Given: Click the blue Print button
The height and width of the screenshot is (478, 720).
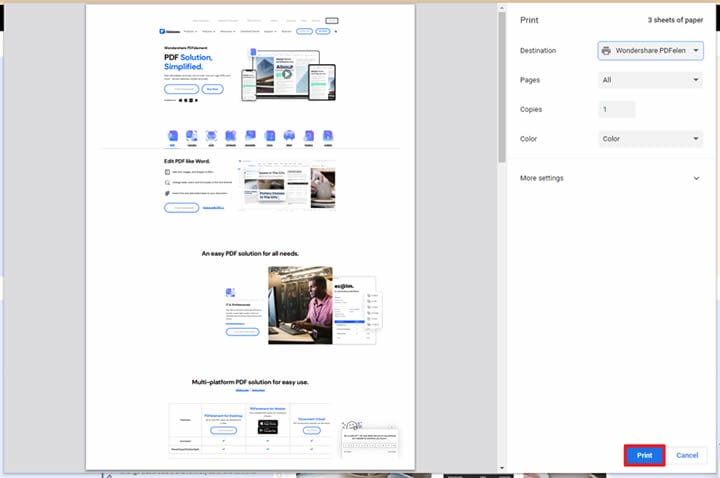Looking at the screenshot, I should 644,455.
